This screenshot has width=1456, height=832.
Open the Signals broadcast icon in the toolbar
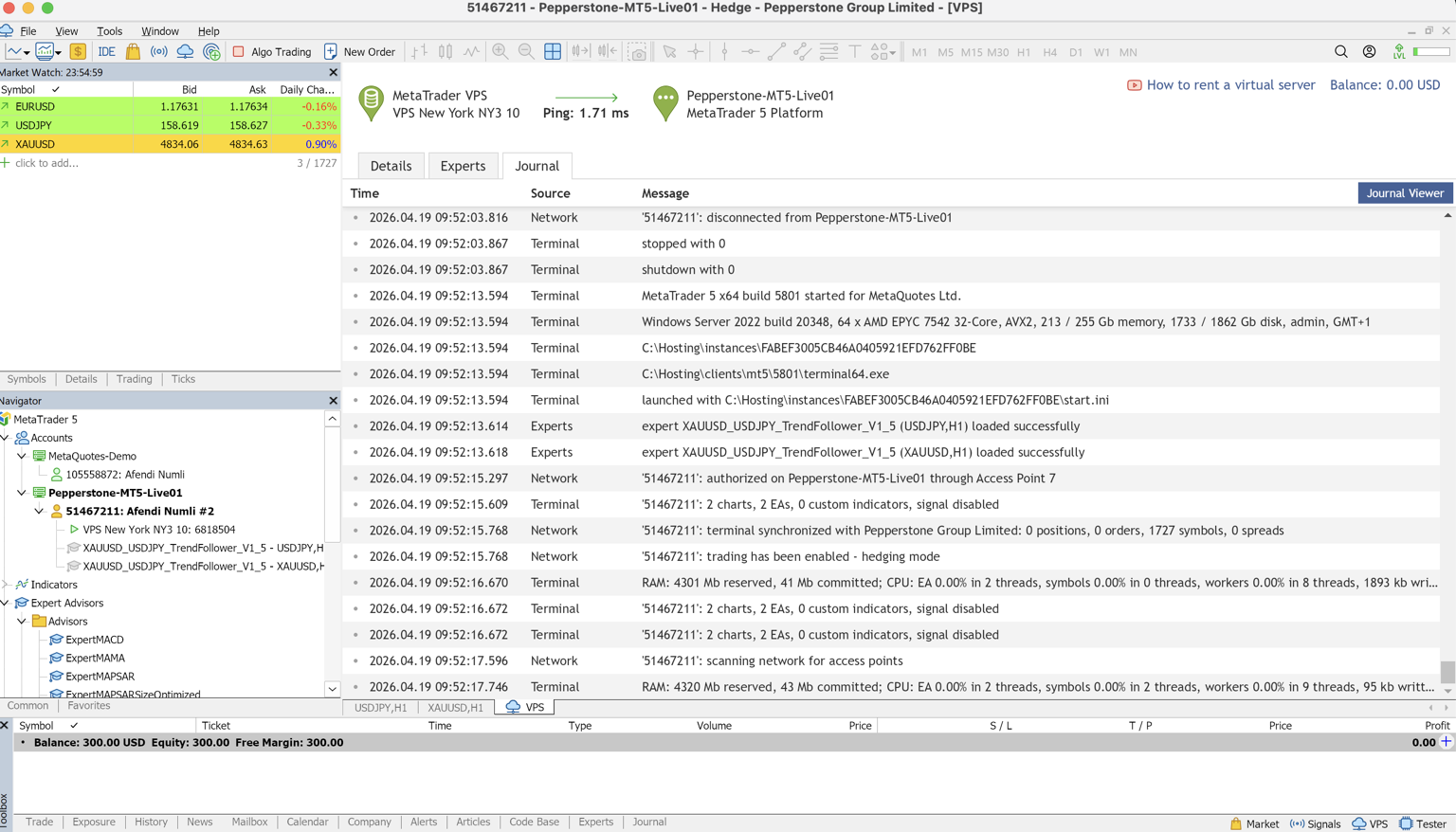pos(159,52)
